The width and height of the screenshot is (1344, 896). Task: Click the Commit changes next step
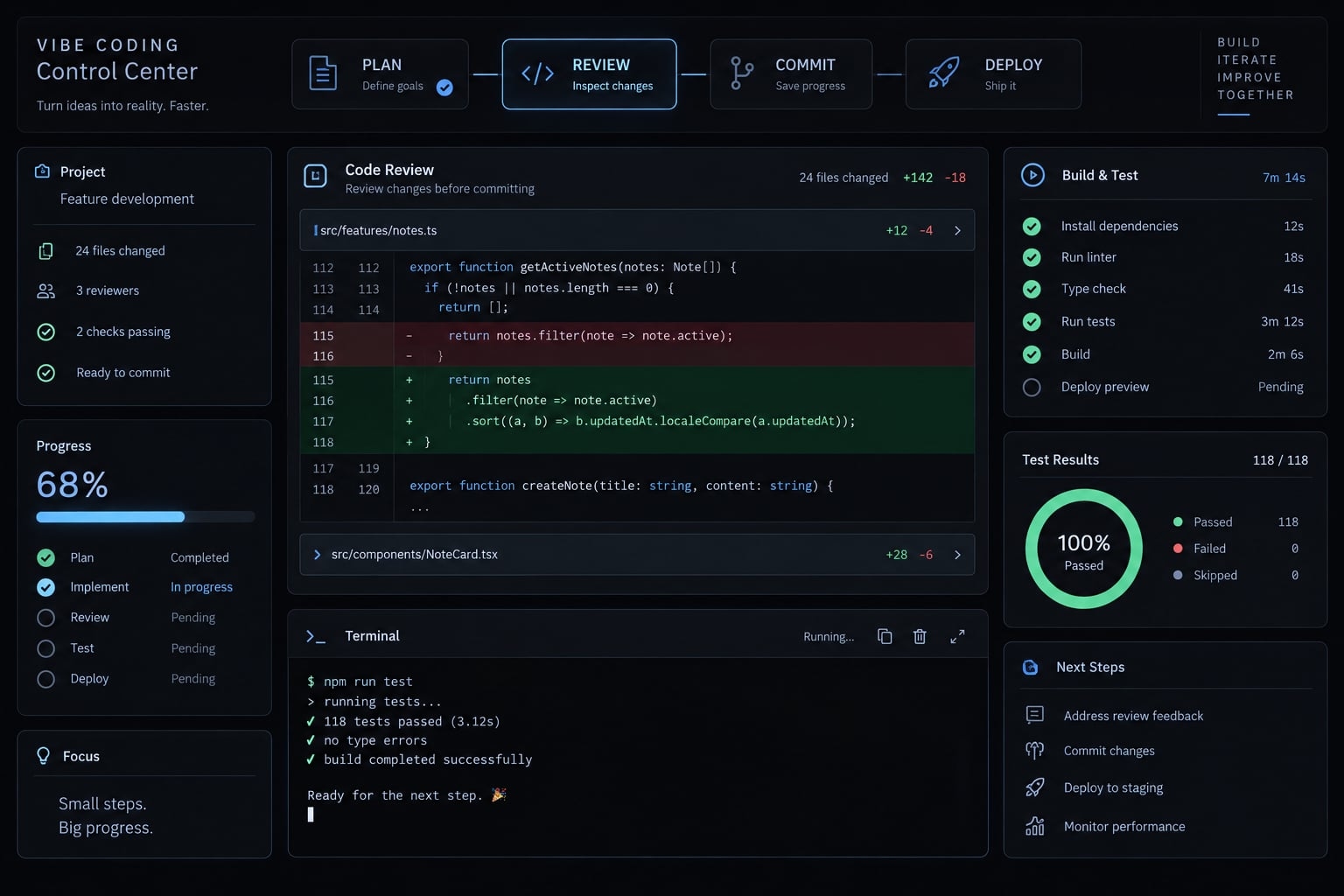(1109, 751)
